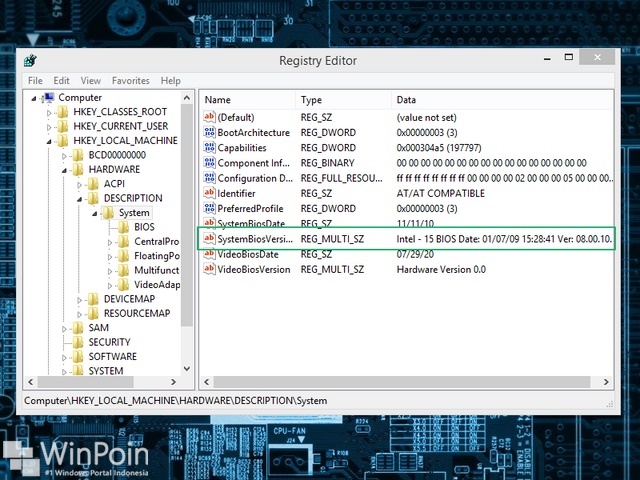Click tree pane horizontal scrollbar right arrow

173,382
